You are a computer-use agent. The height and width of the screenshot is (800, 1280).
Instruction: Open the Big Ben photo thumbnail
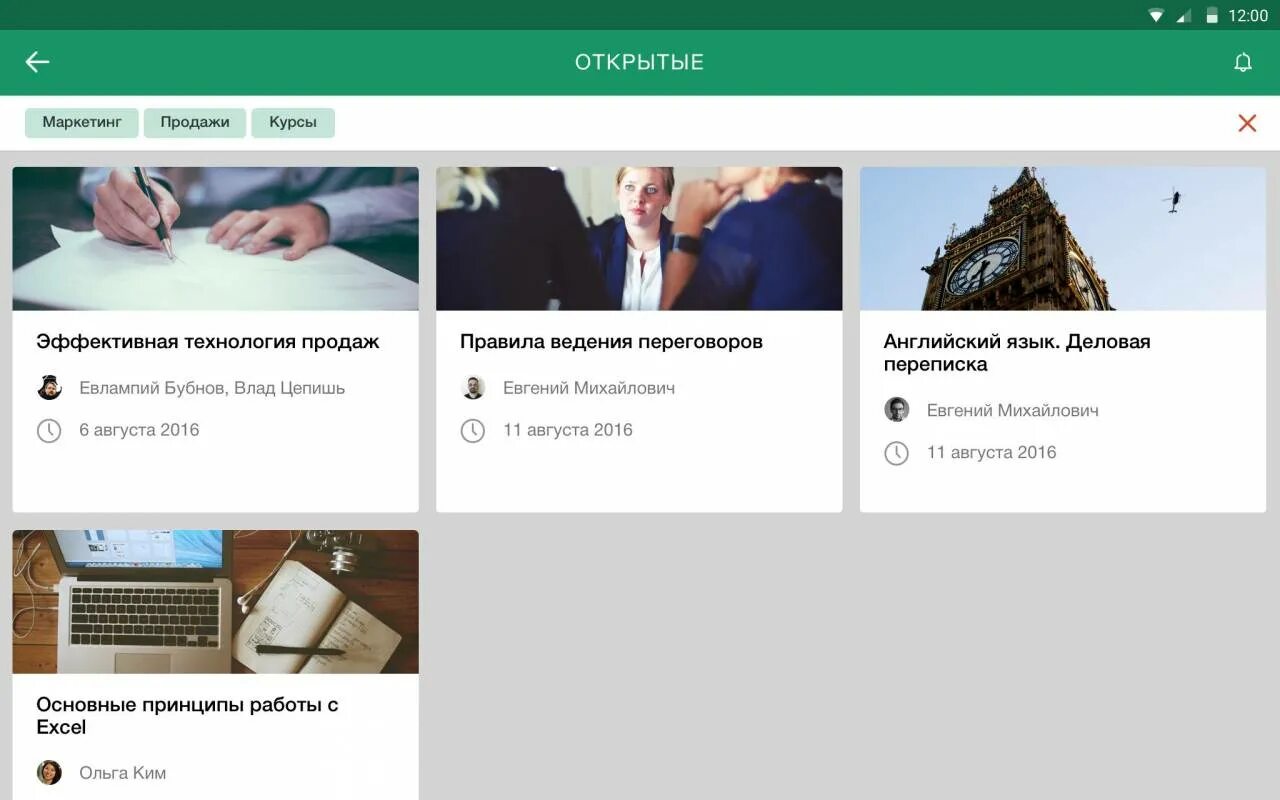(1063, 239)
